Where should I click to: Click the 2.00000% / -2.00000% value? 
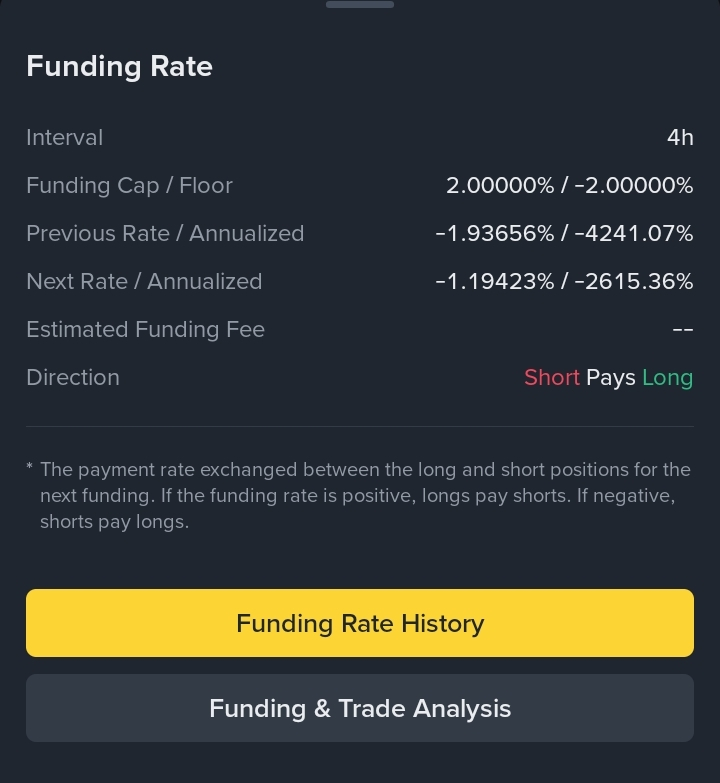click(569, 186)
